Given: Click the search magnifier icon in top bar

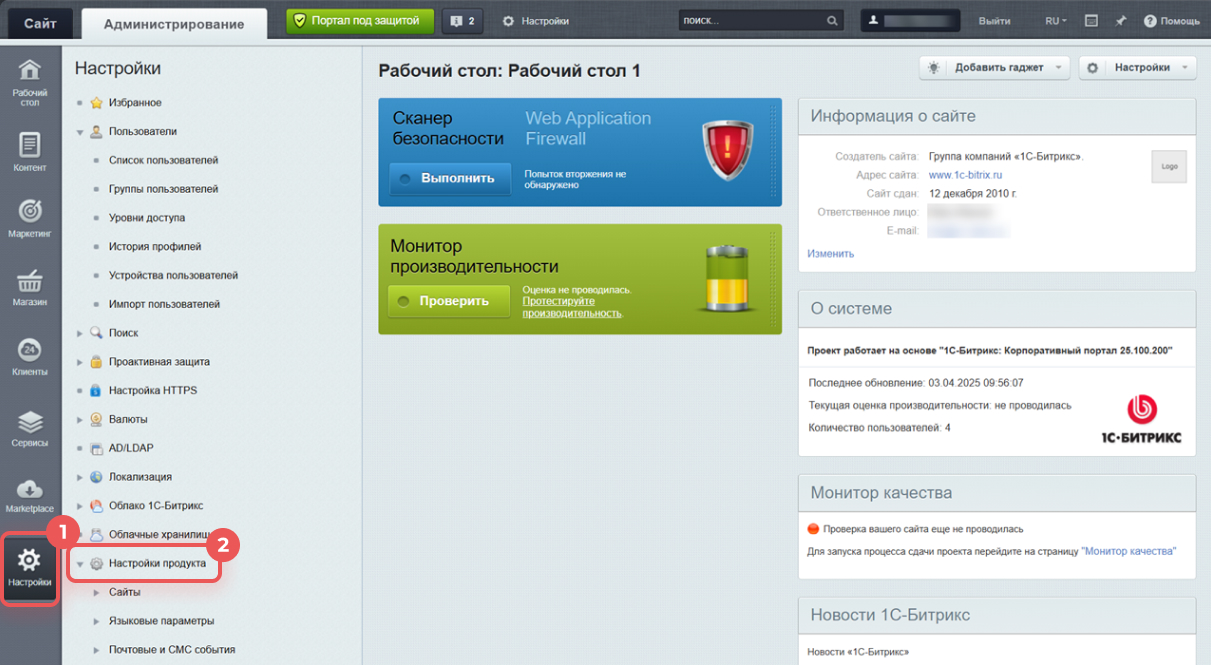Looking at the screenshot, I should click(x=832, y=21).
